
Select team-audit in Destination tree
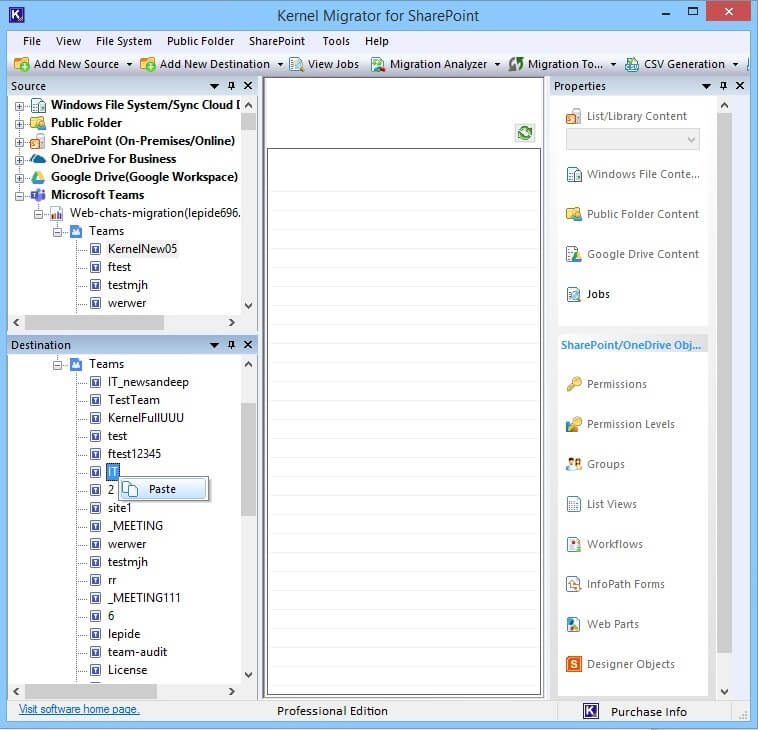coord(137,652)
